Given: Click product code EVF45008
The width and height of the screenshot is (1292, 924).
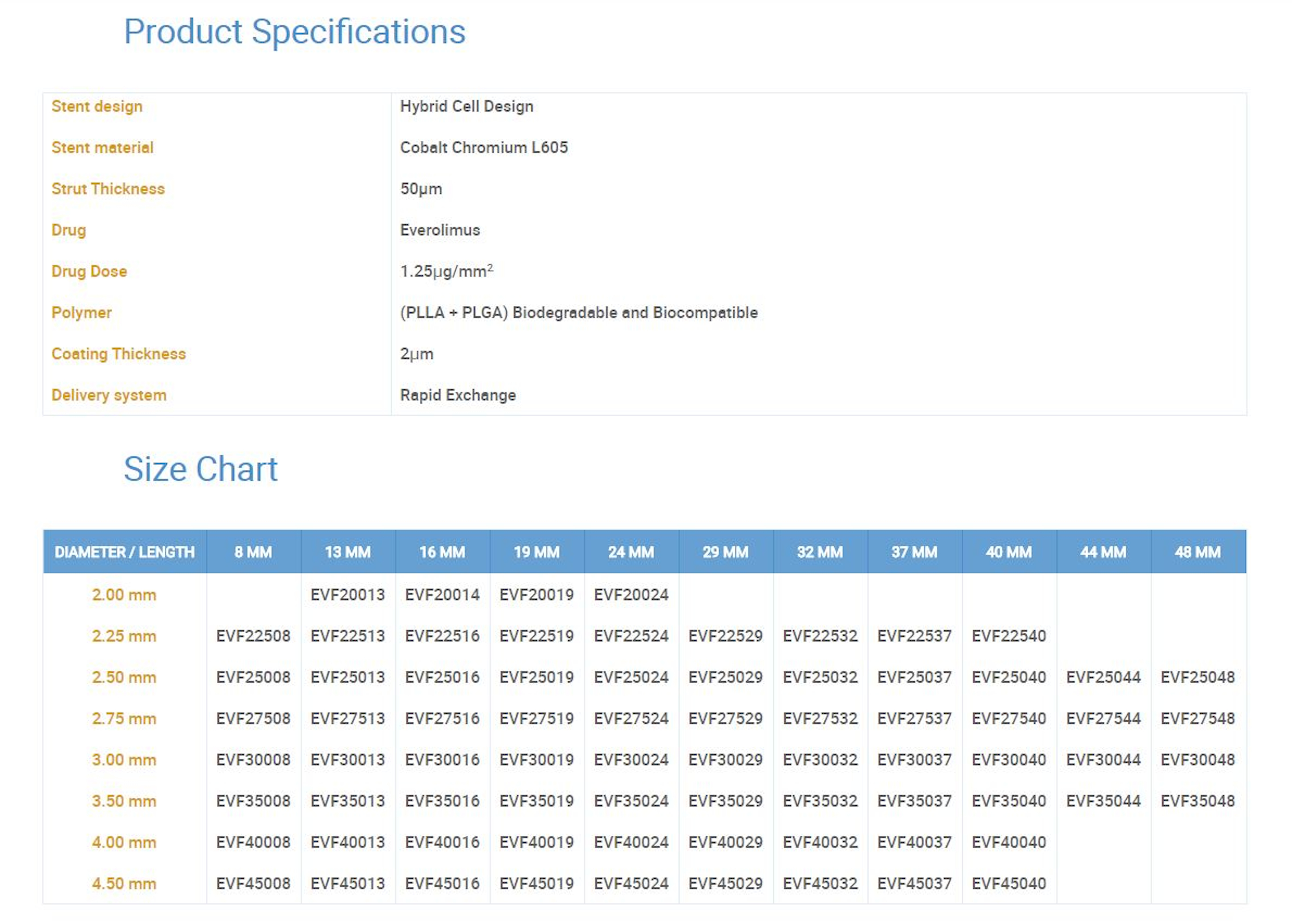Looking at the screenshot, I should (253, 883).
